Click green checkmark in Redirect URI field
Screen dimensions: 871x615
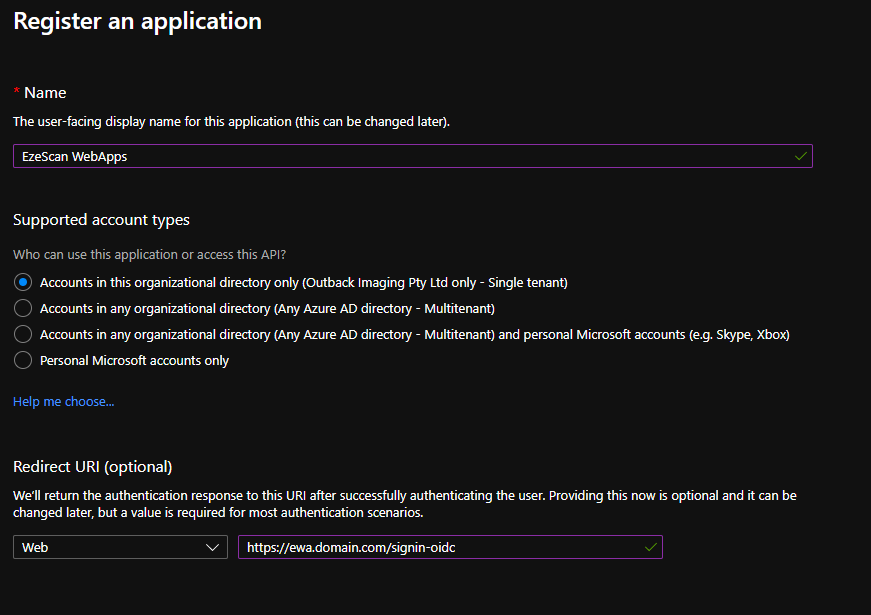(650, 547)
